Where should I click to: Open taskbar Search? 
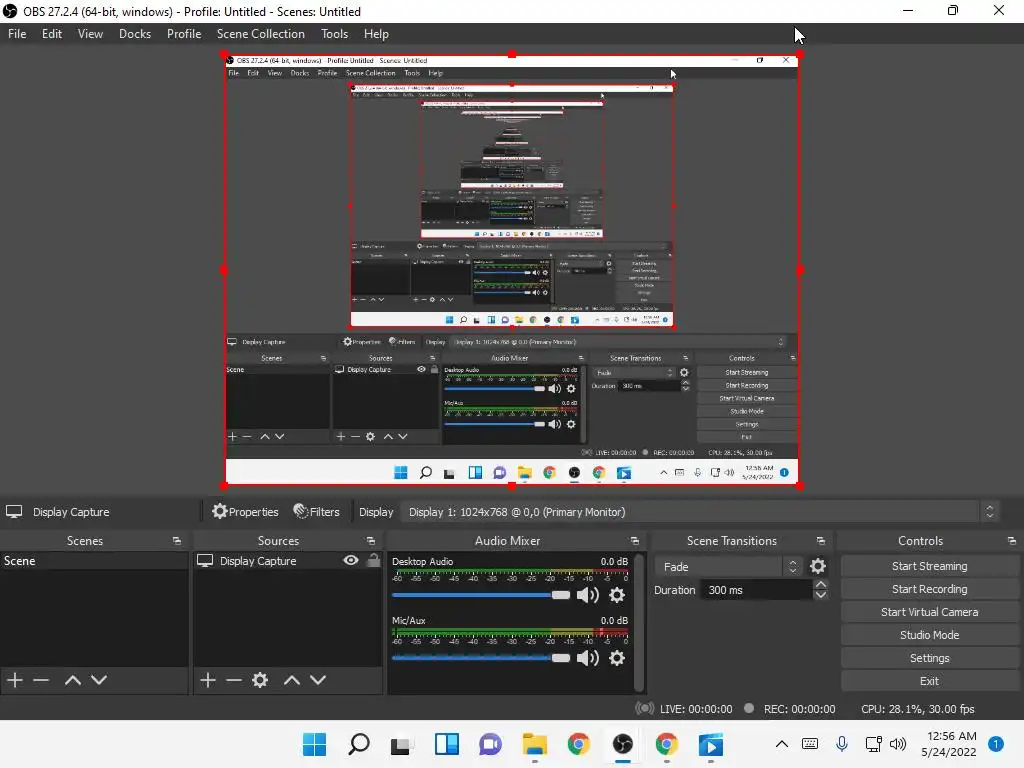pos(359,744)
